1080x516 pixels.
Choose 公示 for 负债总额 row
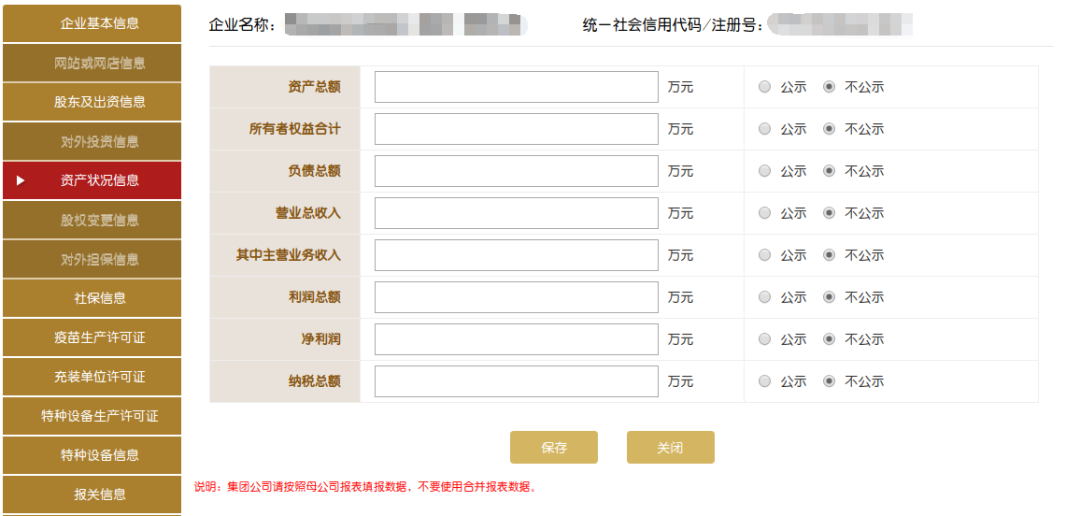point(765,171)
